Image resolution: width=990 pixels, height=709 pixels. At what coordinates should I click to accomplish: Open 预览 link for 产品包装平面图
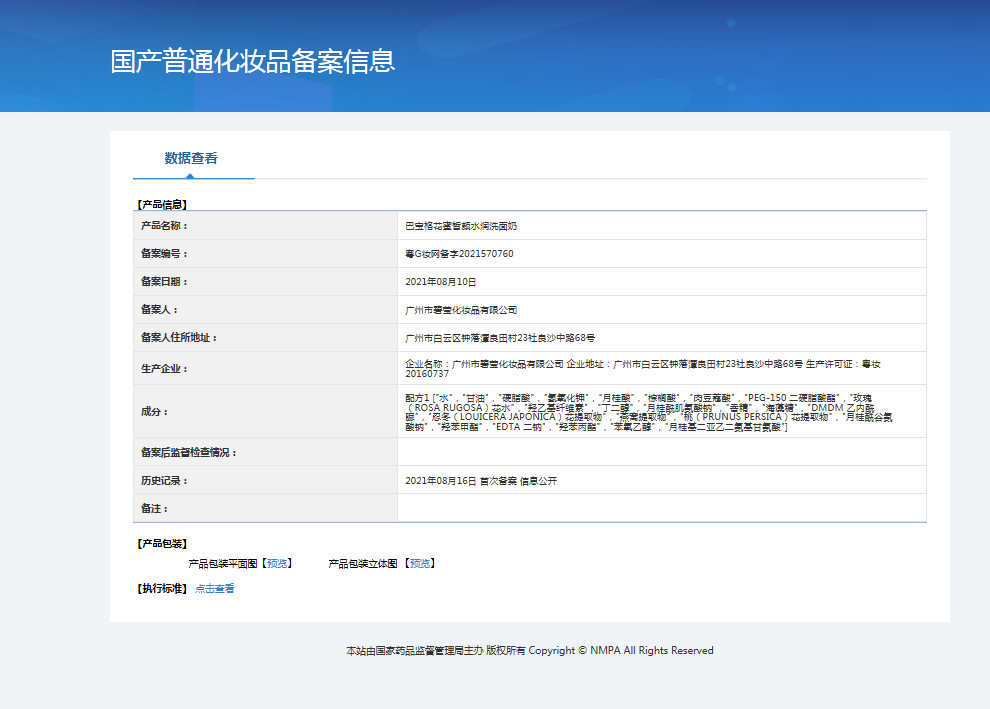tap(277, 564)
